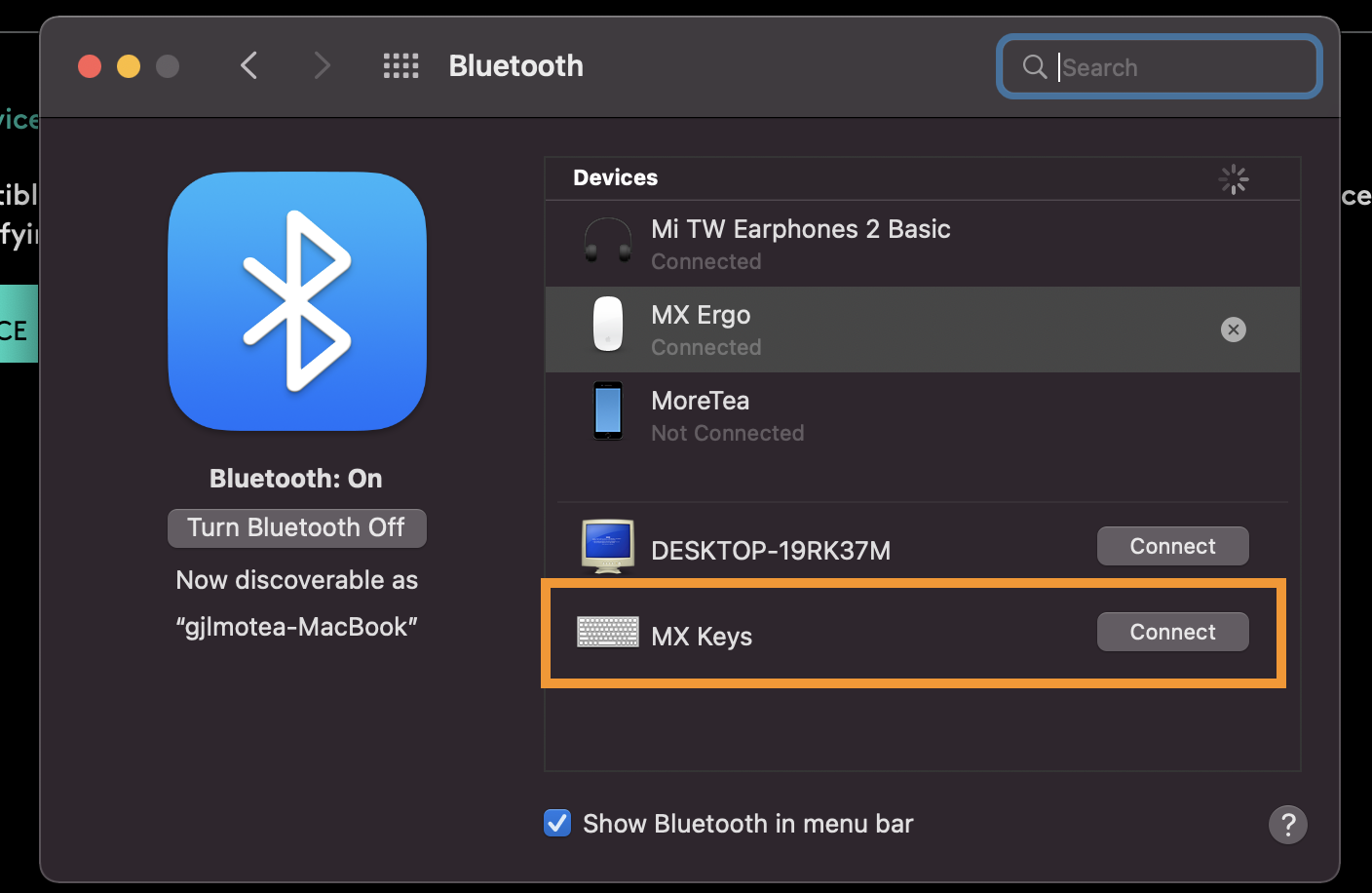Close the Bluetooth window with red button
Screen dimensions: 1372x893
pos(90,66)
